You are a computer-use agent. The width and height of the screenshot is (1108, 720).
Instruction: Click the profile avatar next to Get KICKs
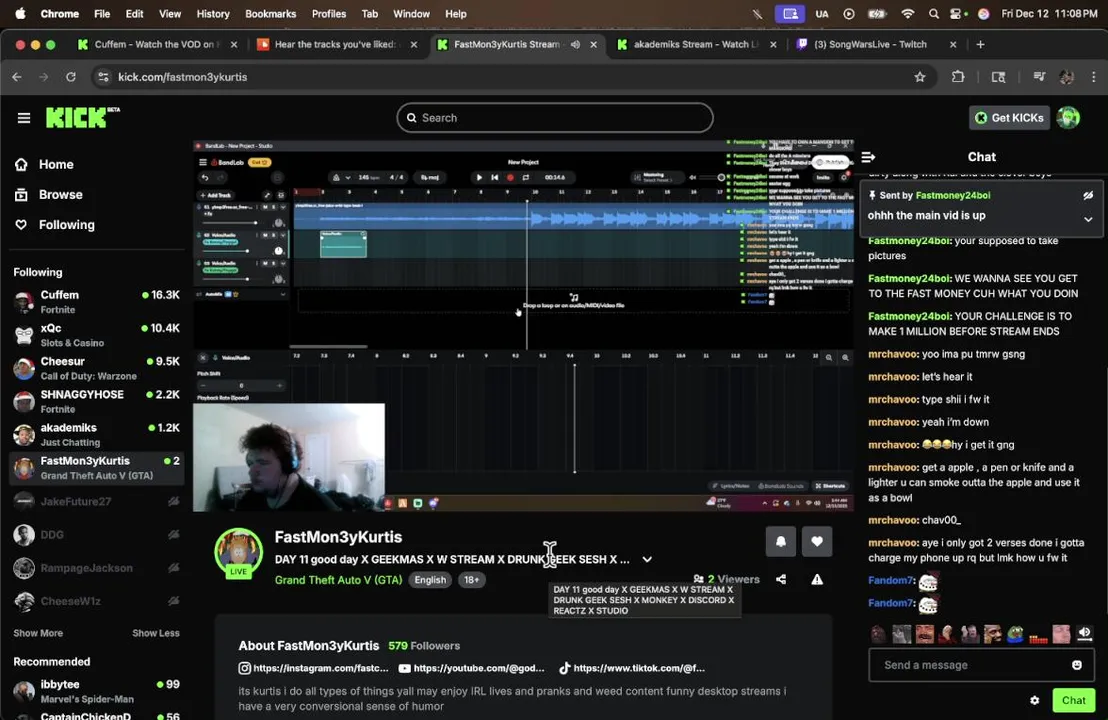tap(1068, 118)
